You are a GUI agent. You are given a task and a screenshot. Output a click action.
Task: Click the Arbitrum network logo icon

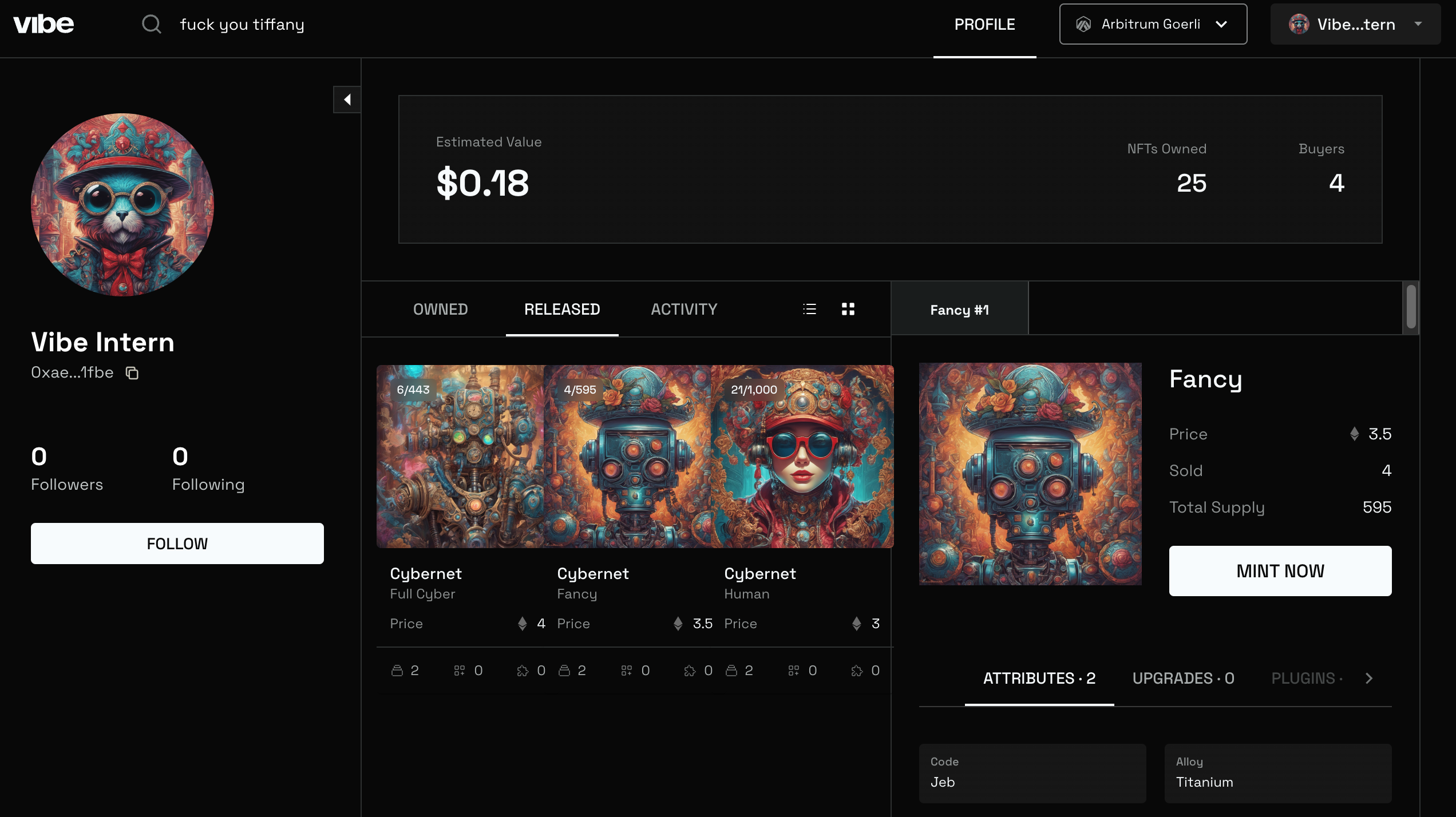pos(1083,24)
